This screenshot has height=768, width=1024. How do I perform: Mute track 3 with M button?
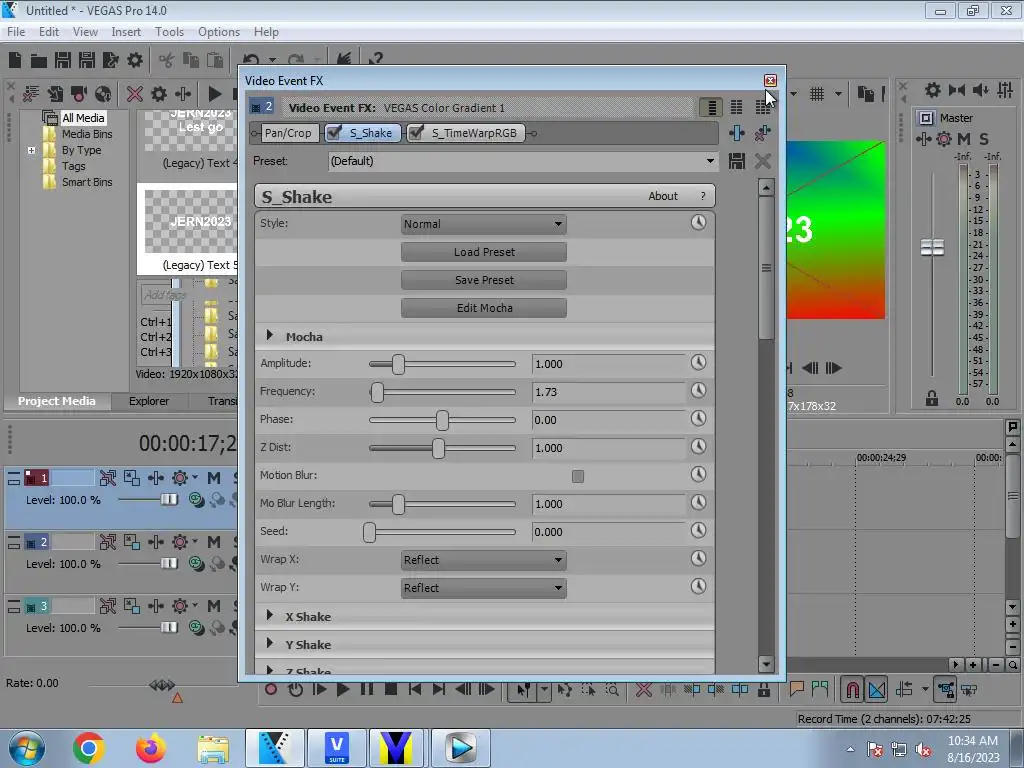214,606
